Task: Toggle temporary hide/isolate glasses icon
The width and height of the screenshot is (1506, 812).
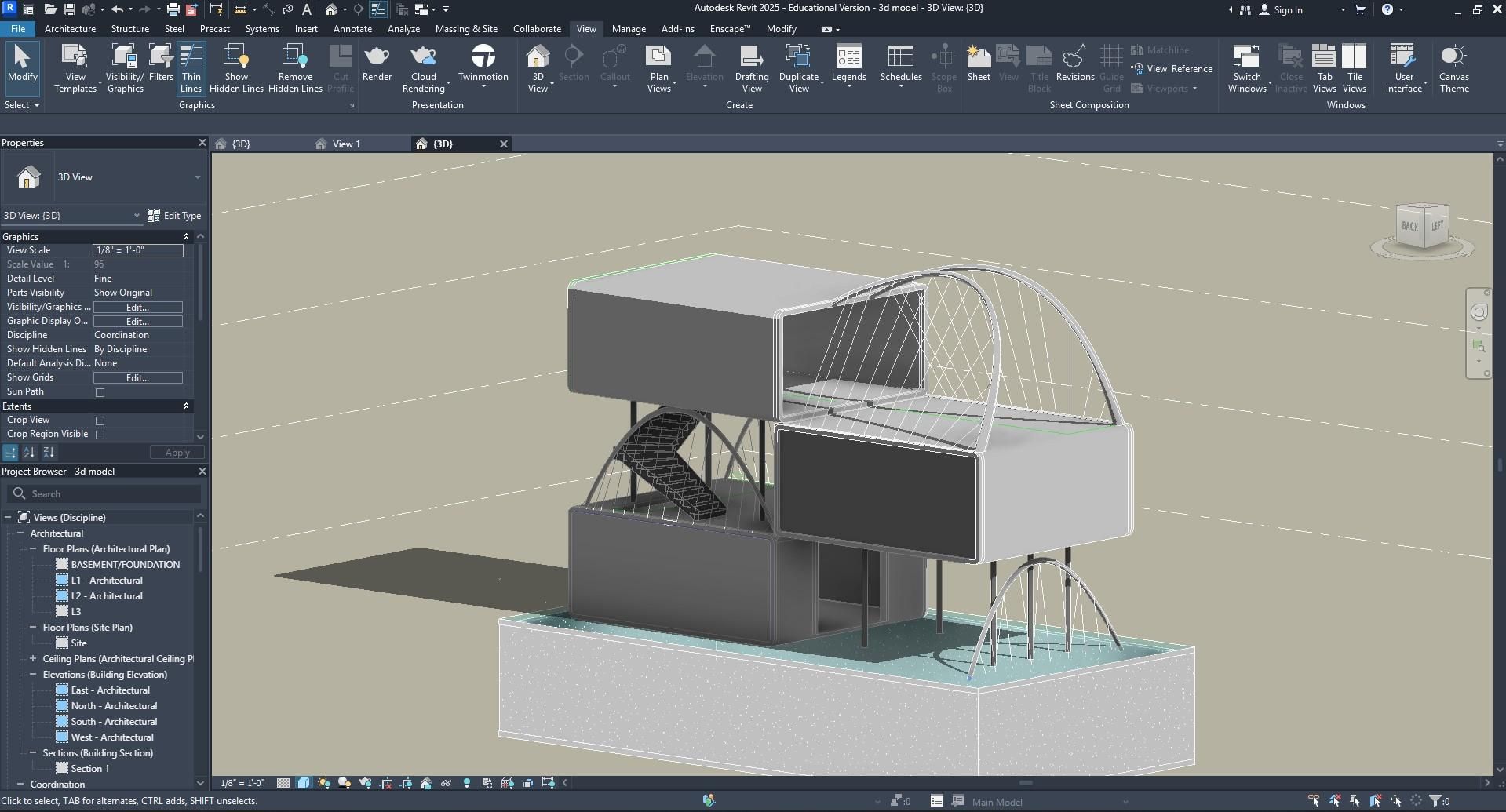Action: coord(447,783)
